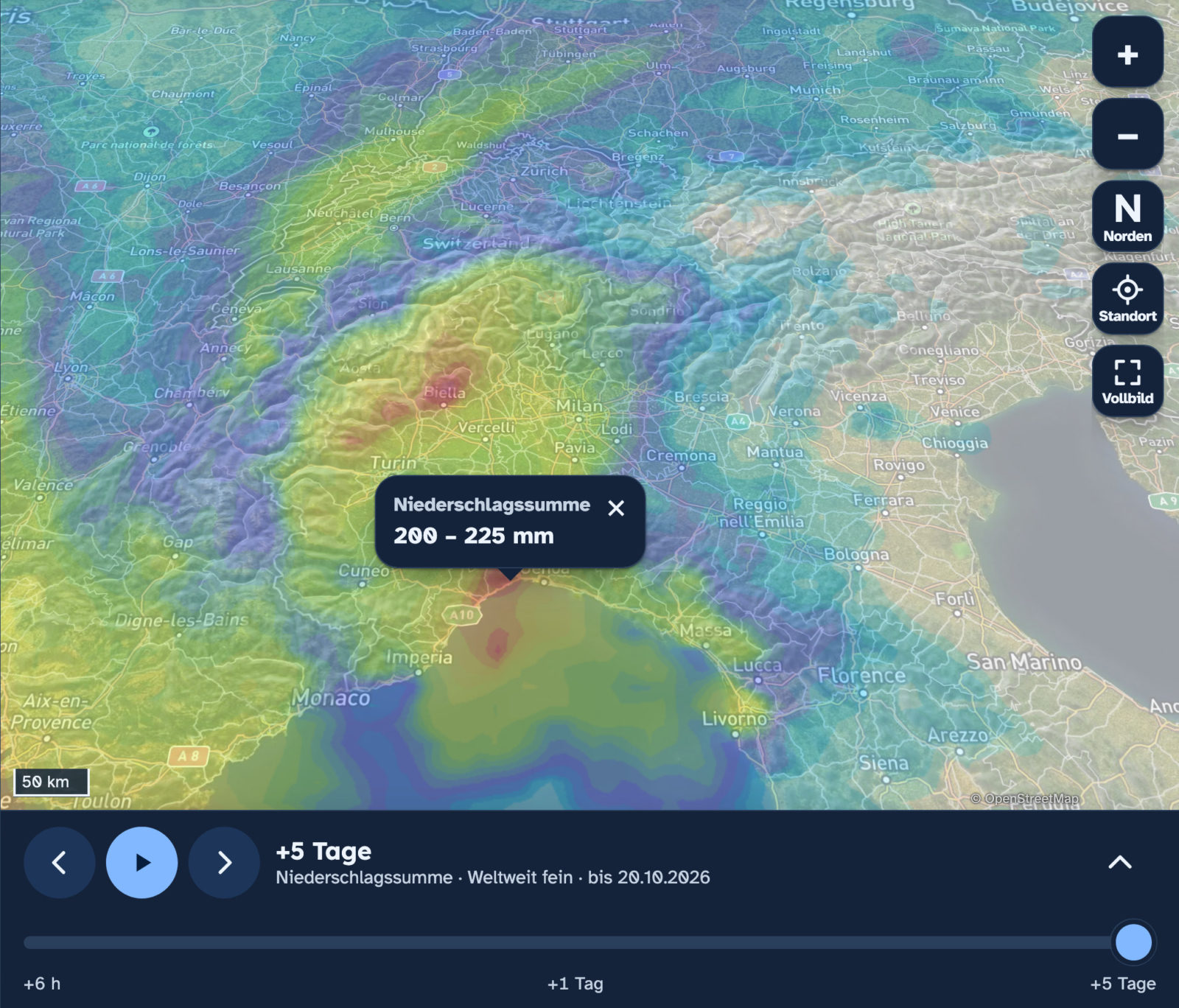The width and height of the screenshot is (1179, 1008).
Task: Click the San Marino label
Action: click(1024, 662)
